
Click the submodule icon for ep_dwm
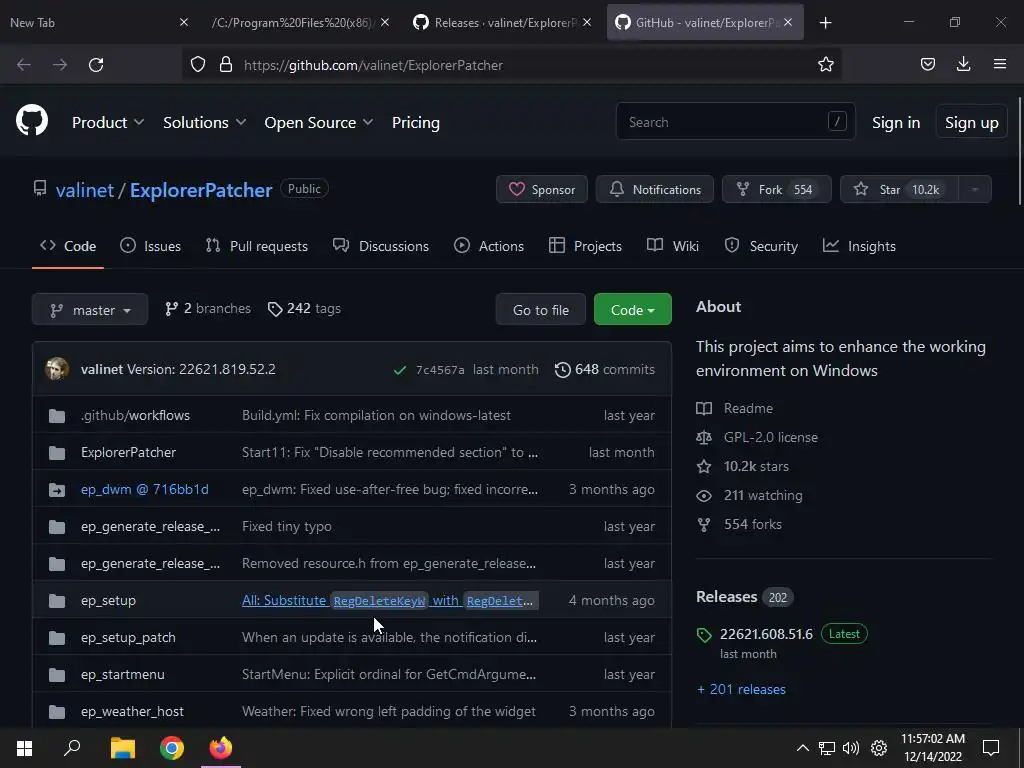coord(57,490)
